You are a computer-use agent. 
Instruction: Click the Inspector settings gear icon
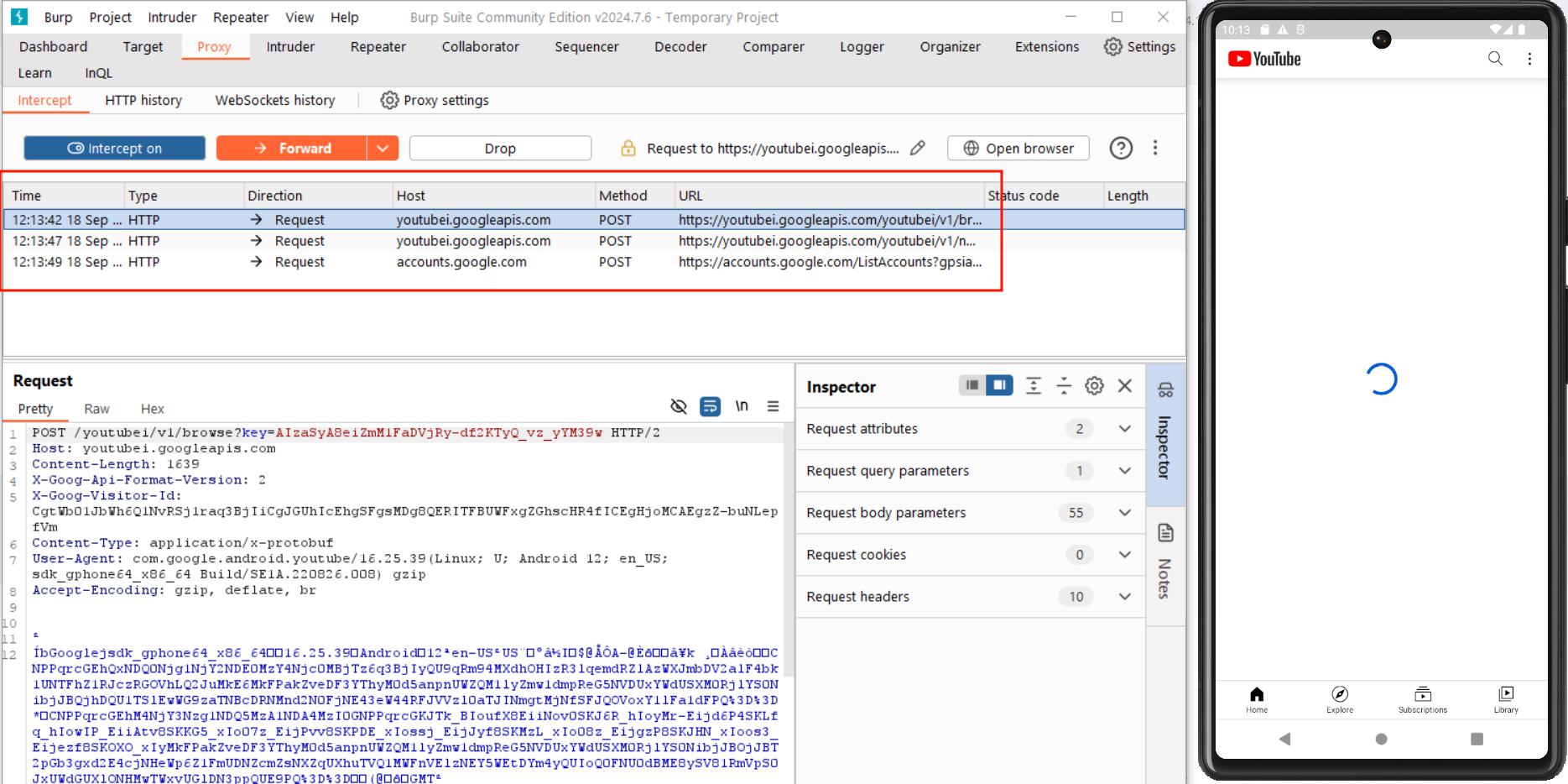(x=1094, y=386)
